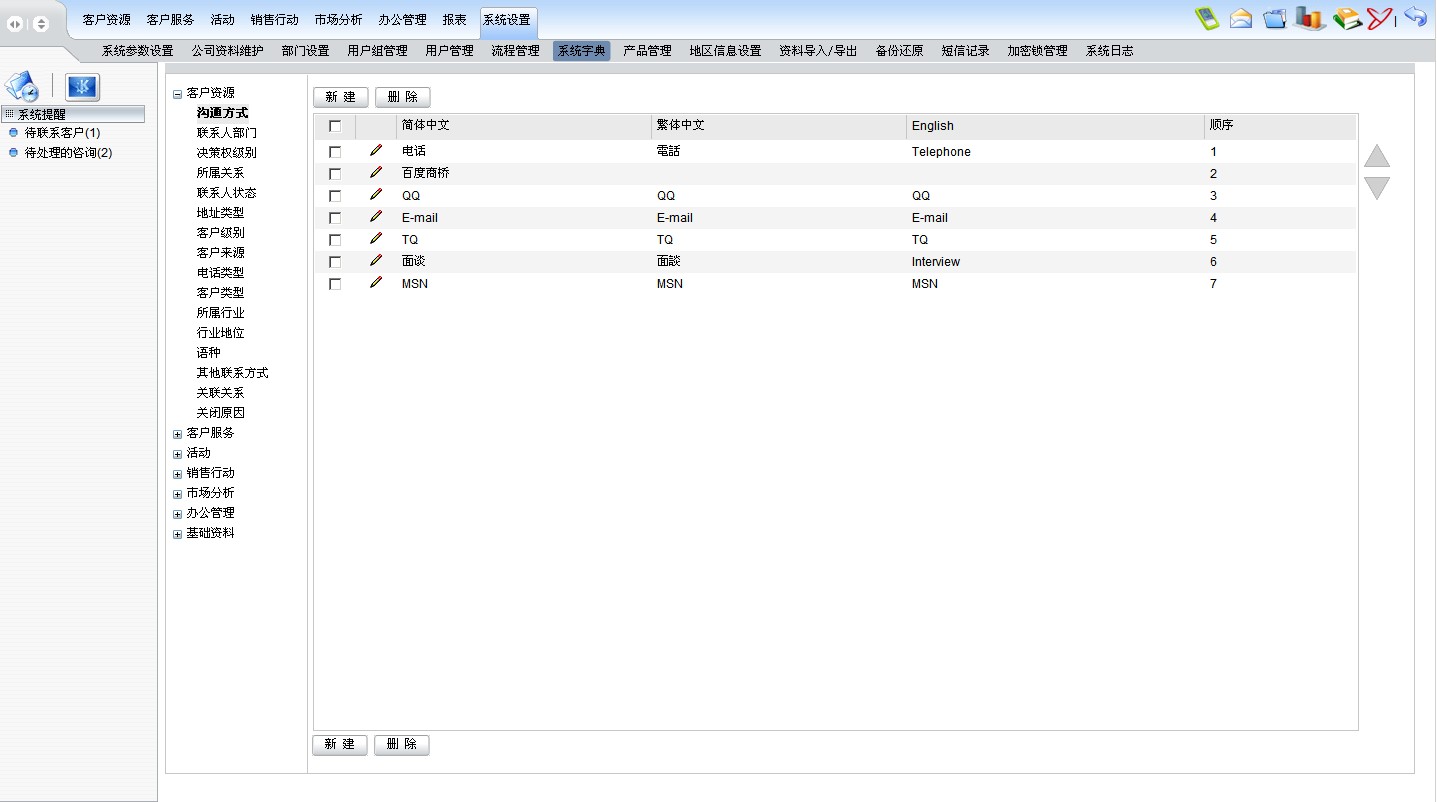The height and width of the screenshot is (802, 1437).
Task: Select 客户来源 in the dictionary tree
Action: [x=220, y=253]
